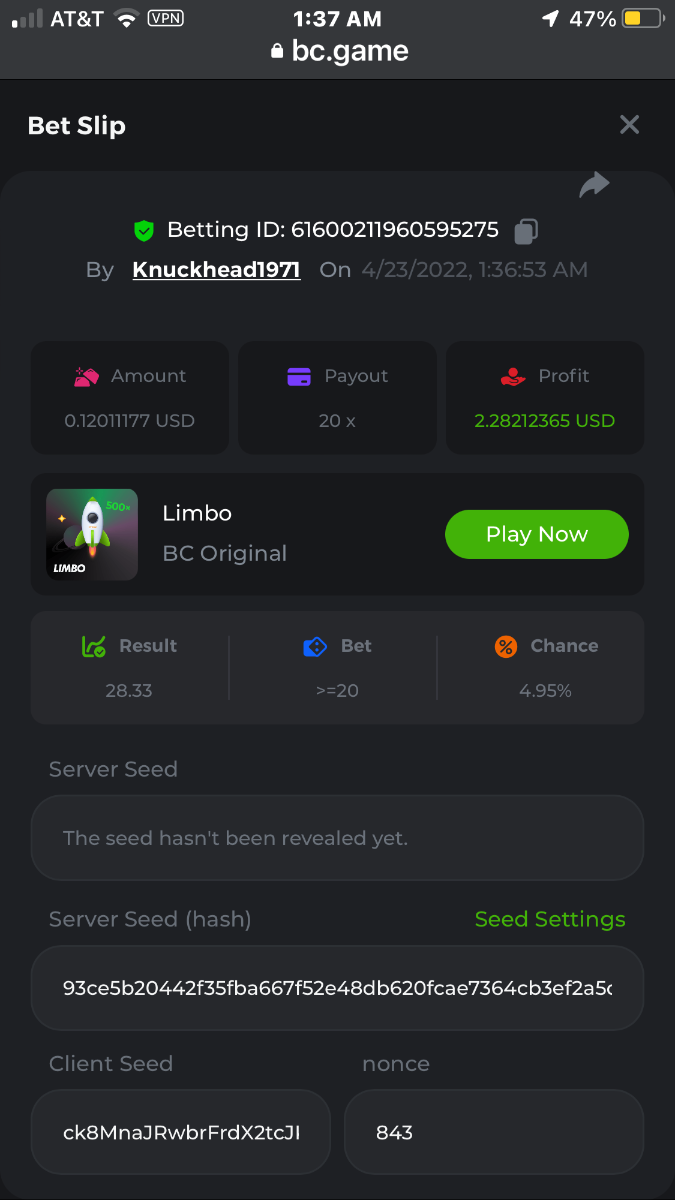Tap the orange Chance percent icon

click(506, 647)
